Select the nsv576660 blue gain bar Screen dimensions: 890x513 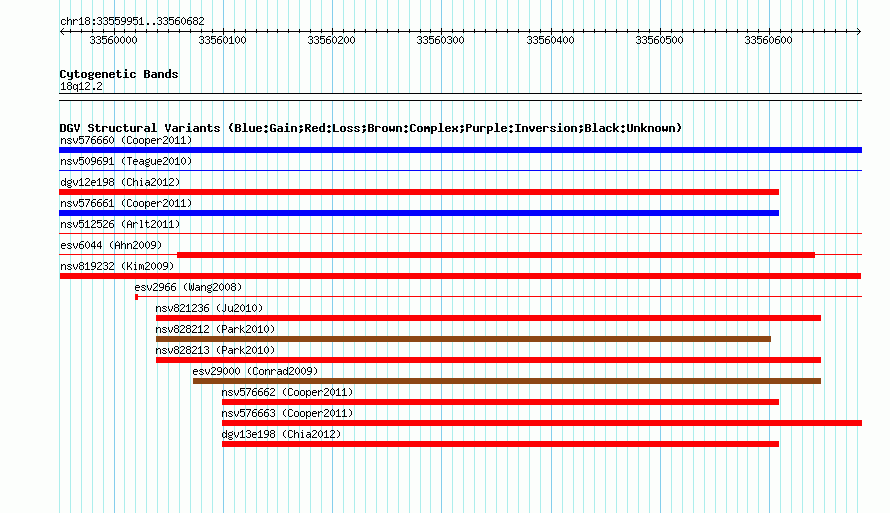click(460, 150)
